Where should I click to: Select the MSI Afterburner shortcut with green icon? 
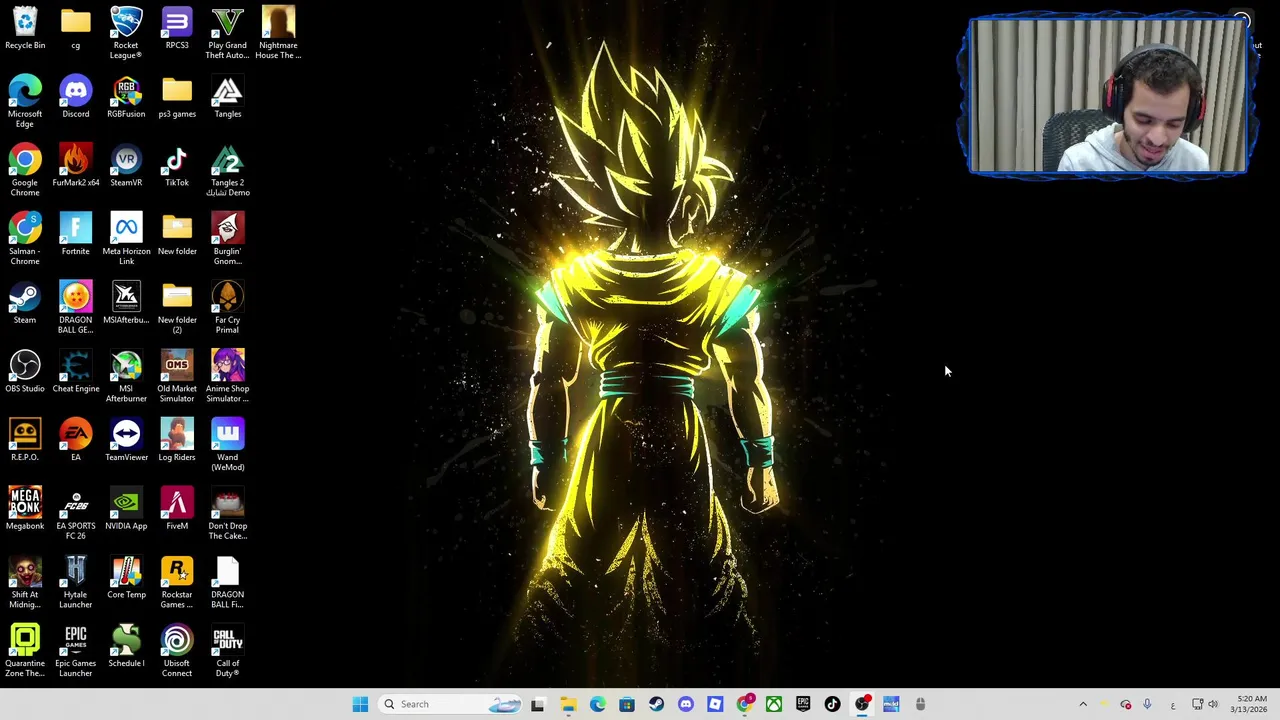click(x=126, y=376)
